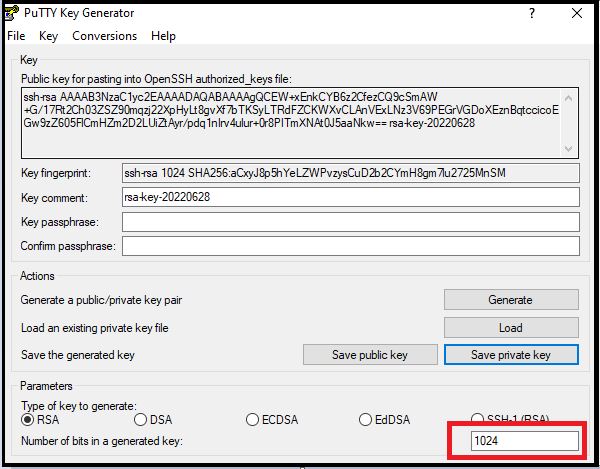Viewport: 600px width, 469px height.
Task: Click the number of bits field
Action: click(x=525, y=441)
